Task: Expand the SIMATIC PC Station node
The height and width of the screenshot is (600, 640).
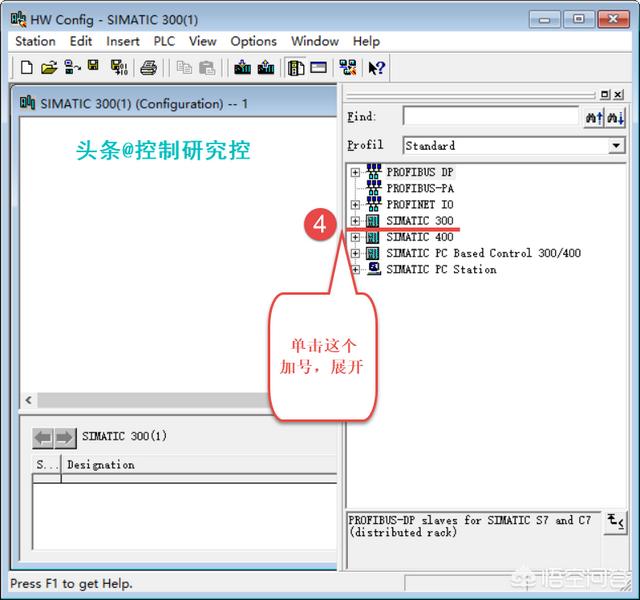Action: coord(355,269)
